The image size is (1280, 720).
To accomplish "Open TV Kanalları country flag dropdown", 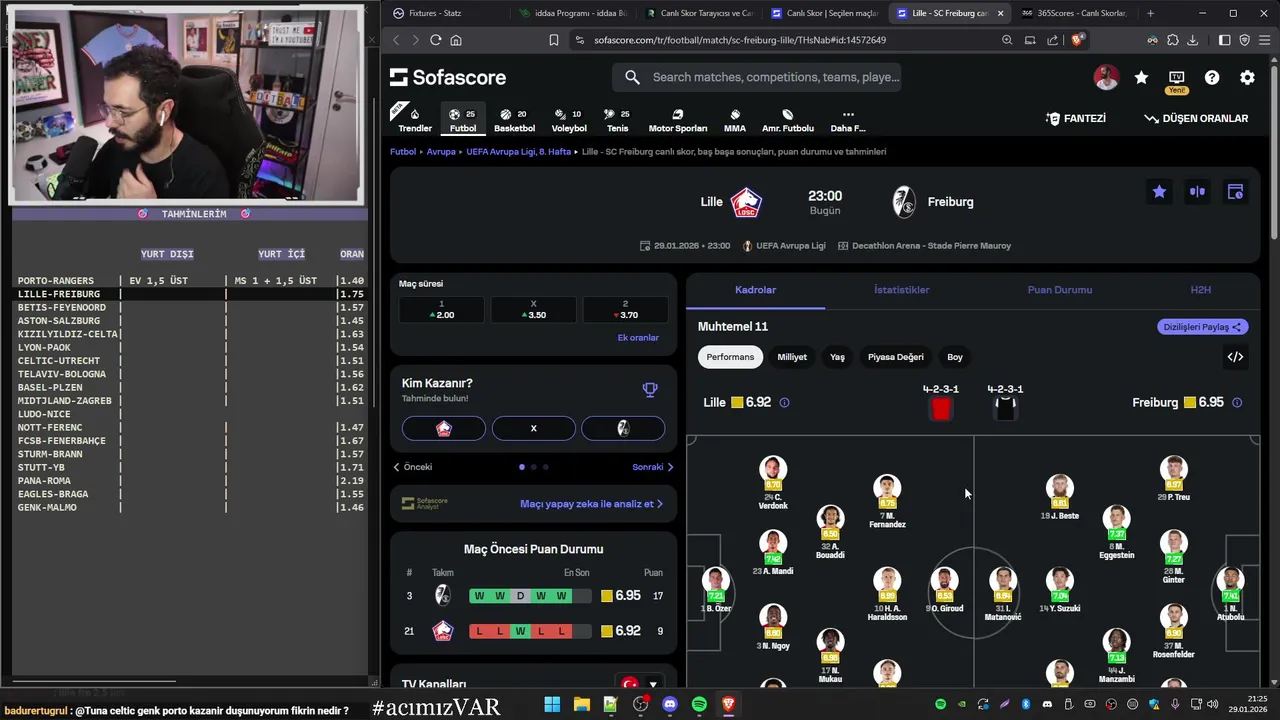I will click(x=640, y=684).
